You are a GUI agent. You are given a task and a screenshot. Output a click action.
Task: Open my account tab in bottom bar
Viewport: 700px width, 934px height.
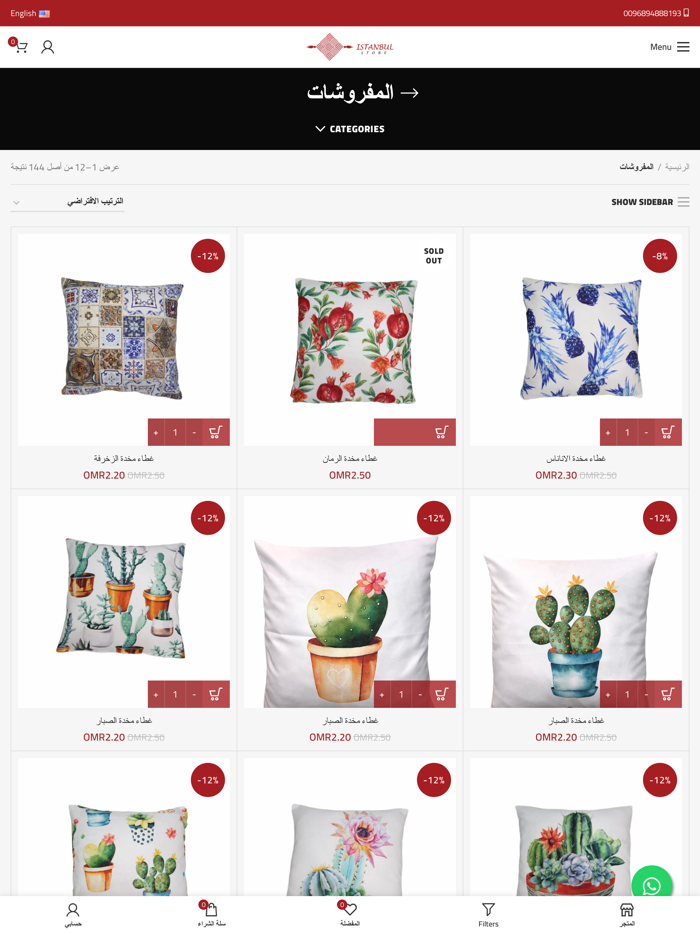click(x=73, y=914)
